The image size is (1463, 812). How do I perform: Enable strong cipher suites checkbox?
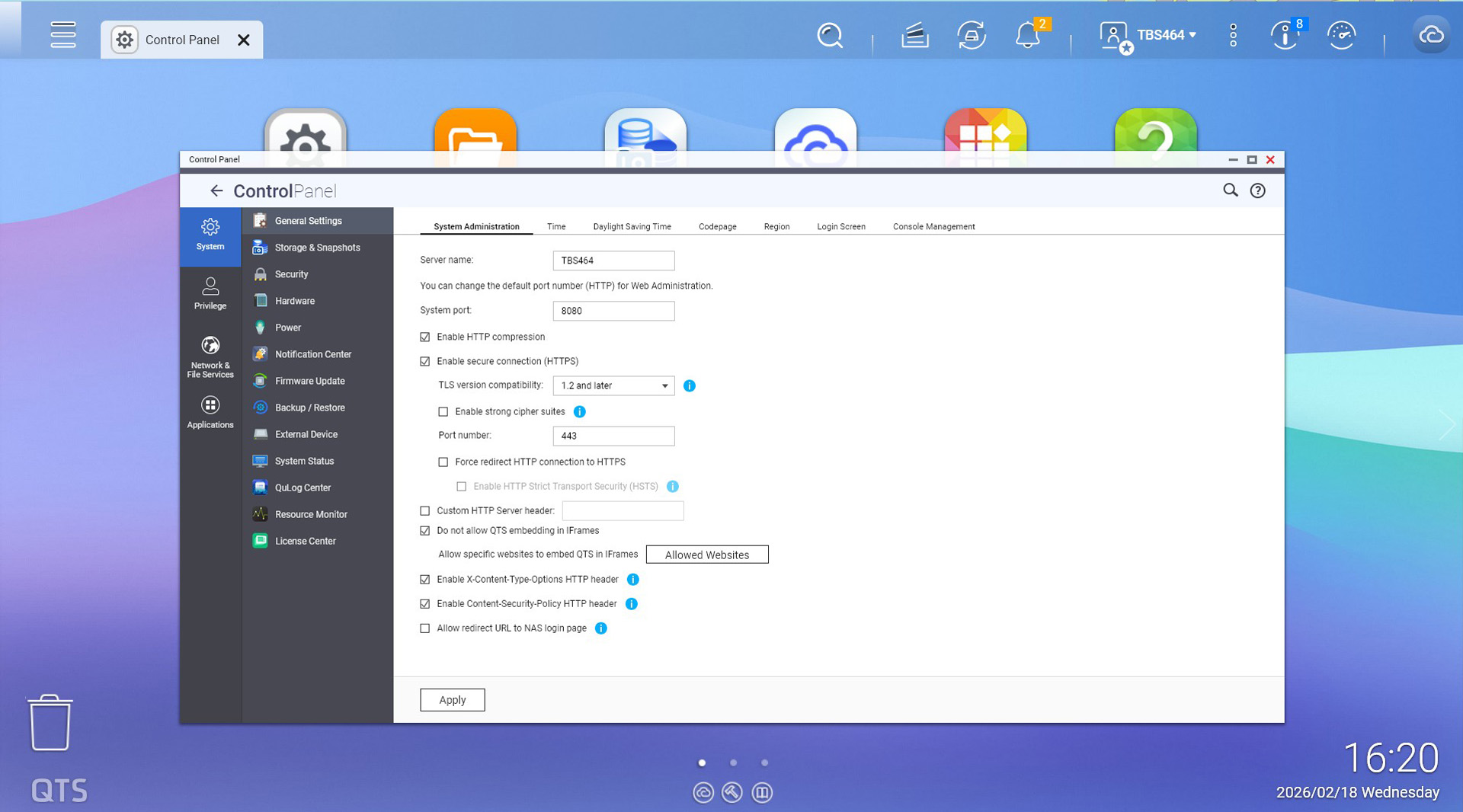click(443, 412)
